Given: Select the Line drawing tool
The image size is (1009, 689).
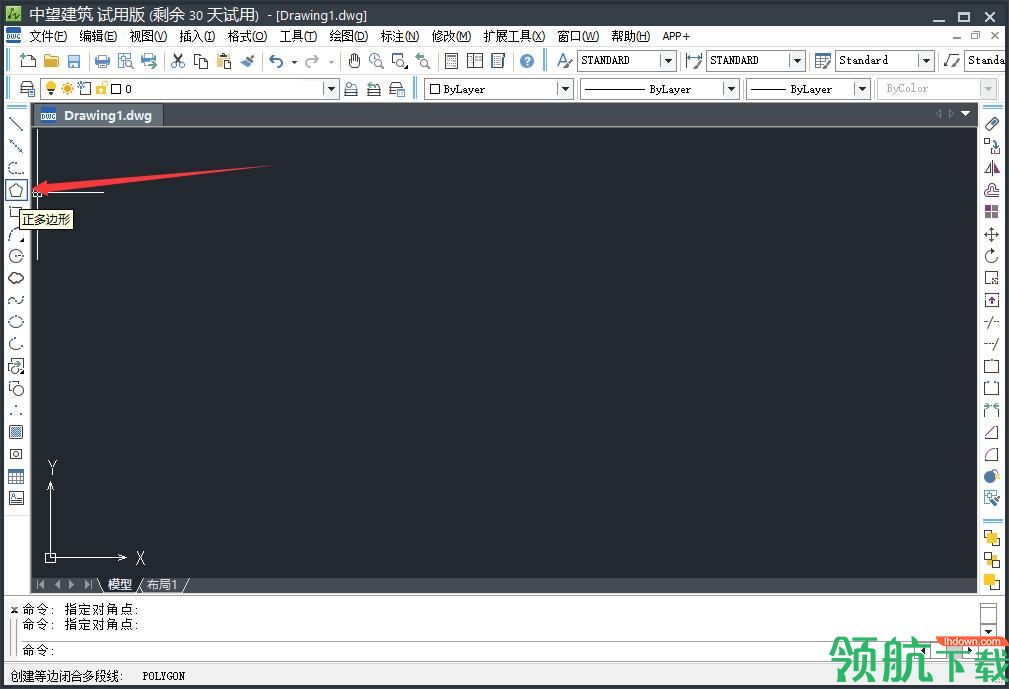Looking at the screenshot, I should 16,124.
